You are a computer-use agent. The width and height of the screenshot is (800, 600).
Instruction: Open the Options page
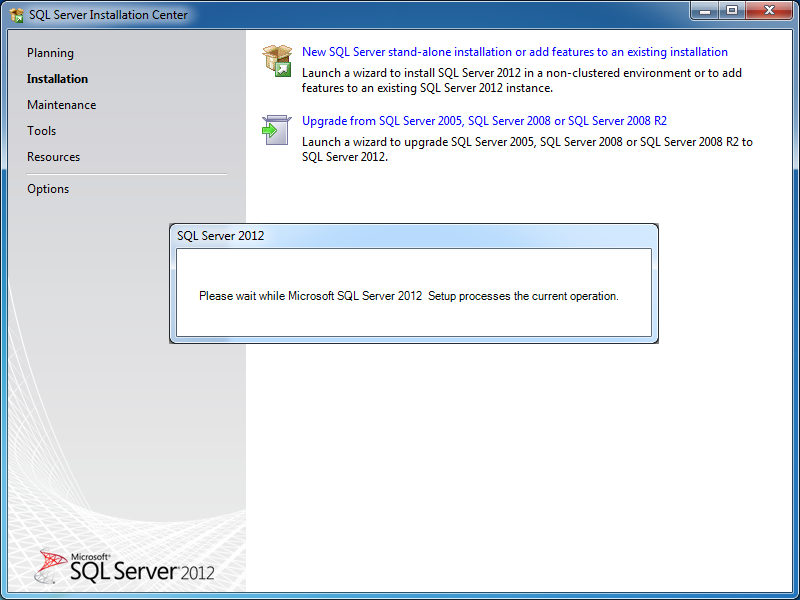coord(48,189)
